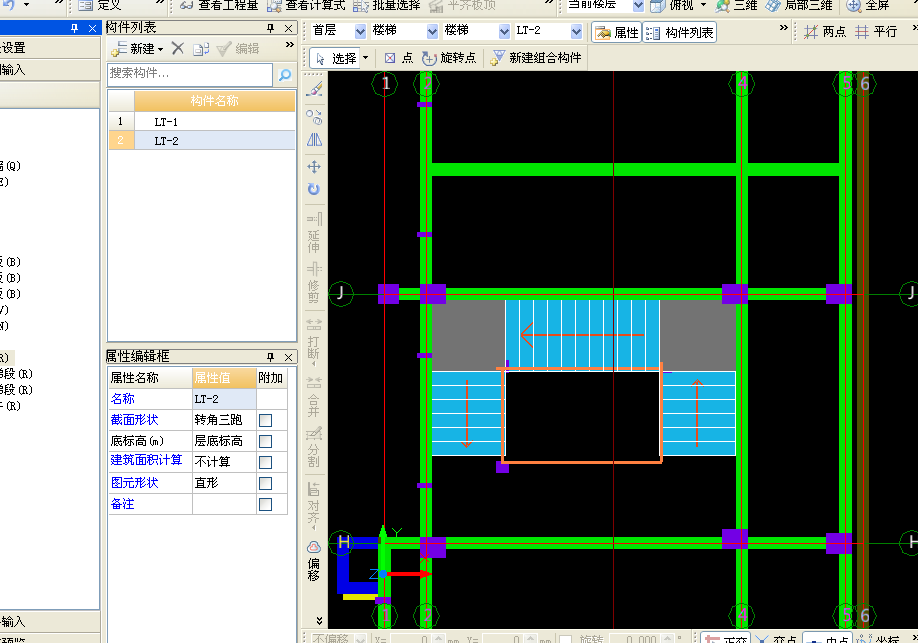The height and width of the screenshot is (643, 918).
Task: Click the LT-2 name value cell
Action: tap(224, 399)
